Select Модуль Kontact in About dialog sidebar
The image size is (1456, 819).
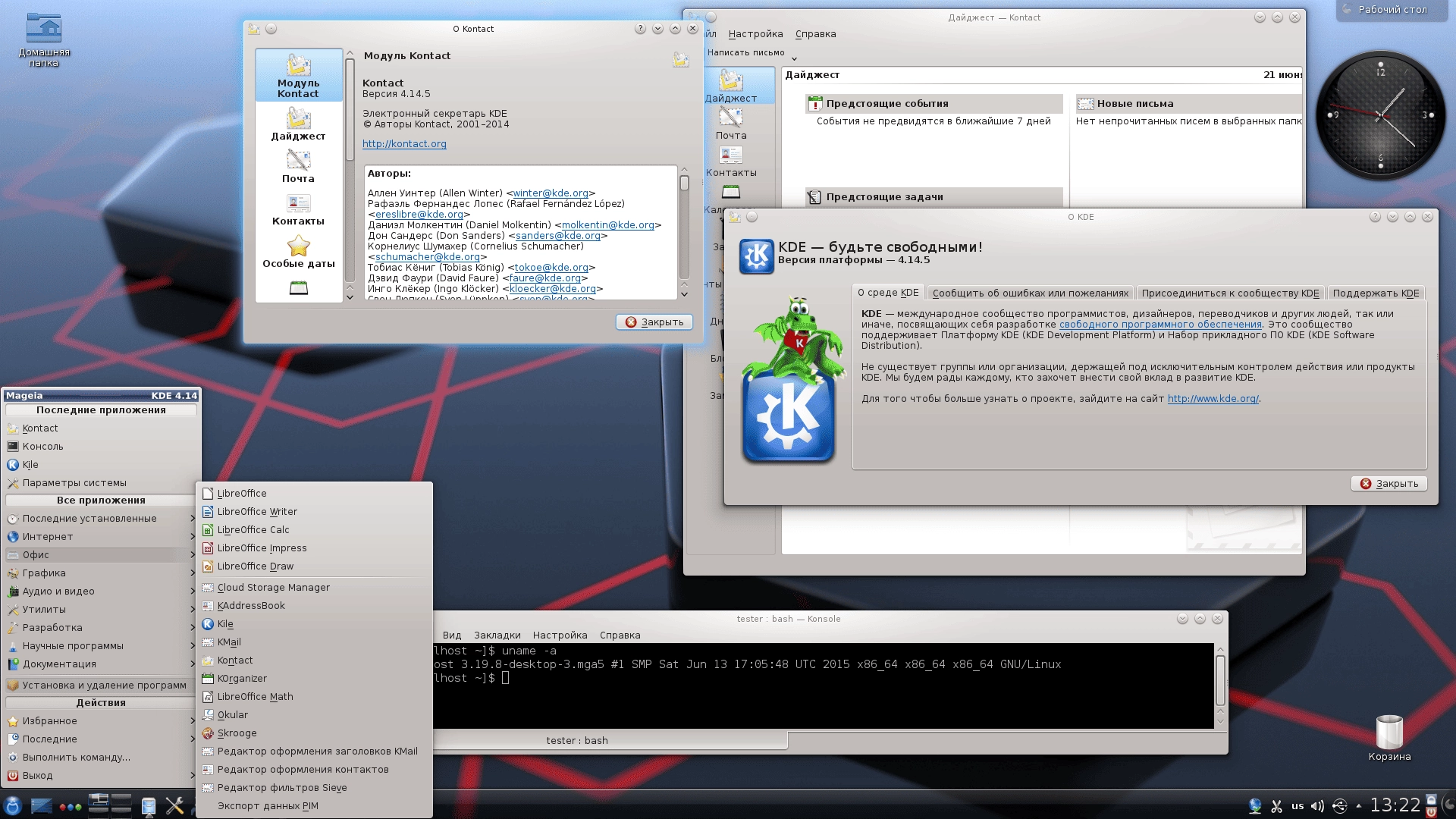tap(299, 76)
